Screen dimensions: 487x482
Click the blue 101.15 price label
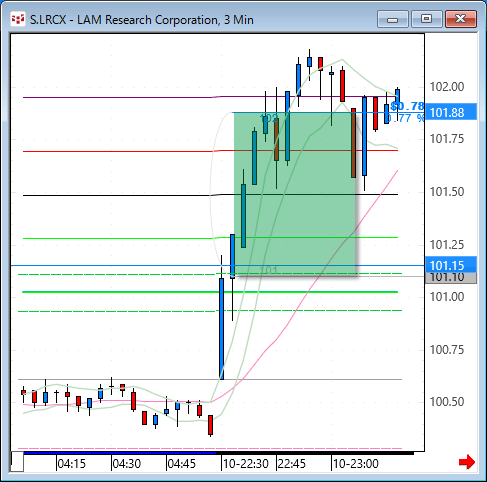click(451, 265)
